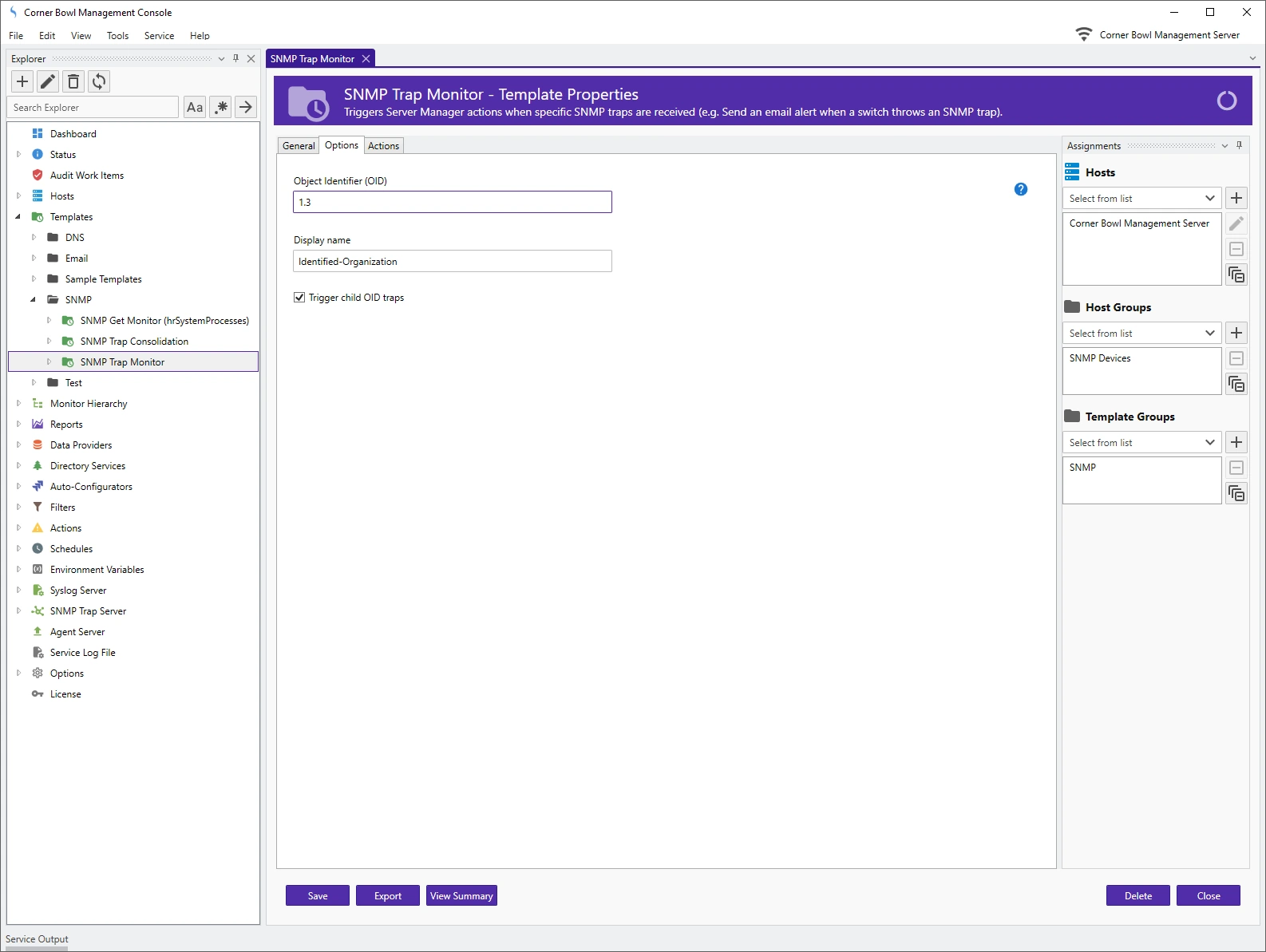Select SNMP Trap Consolidation in Explorer tree
This screenshot has height=952, width=1266.
134,342
